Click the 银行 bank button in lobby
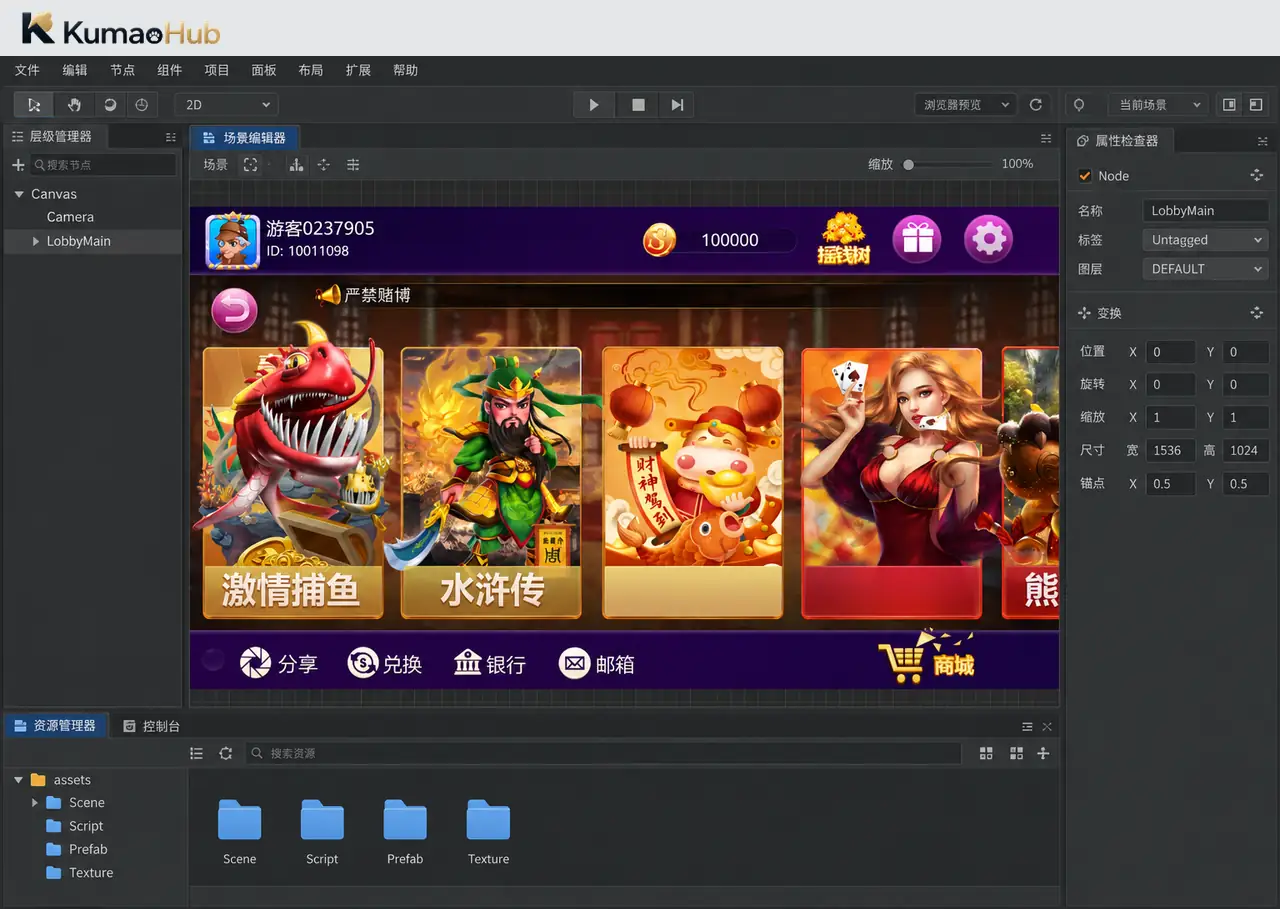The width and height of the screenshot is (1280, 909). pos(489,663)
